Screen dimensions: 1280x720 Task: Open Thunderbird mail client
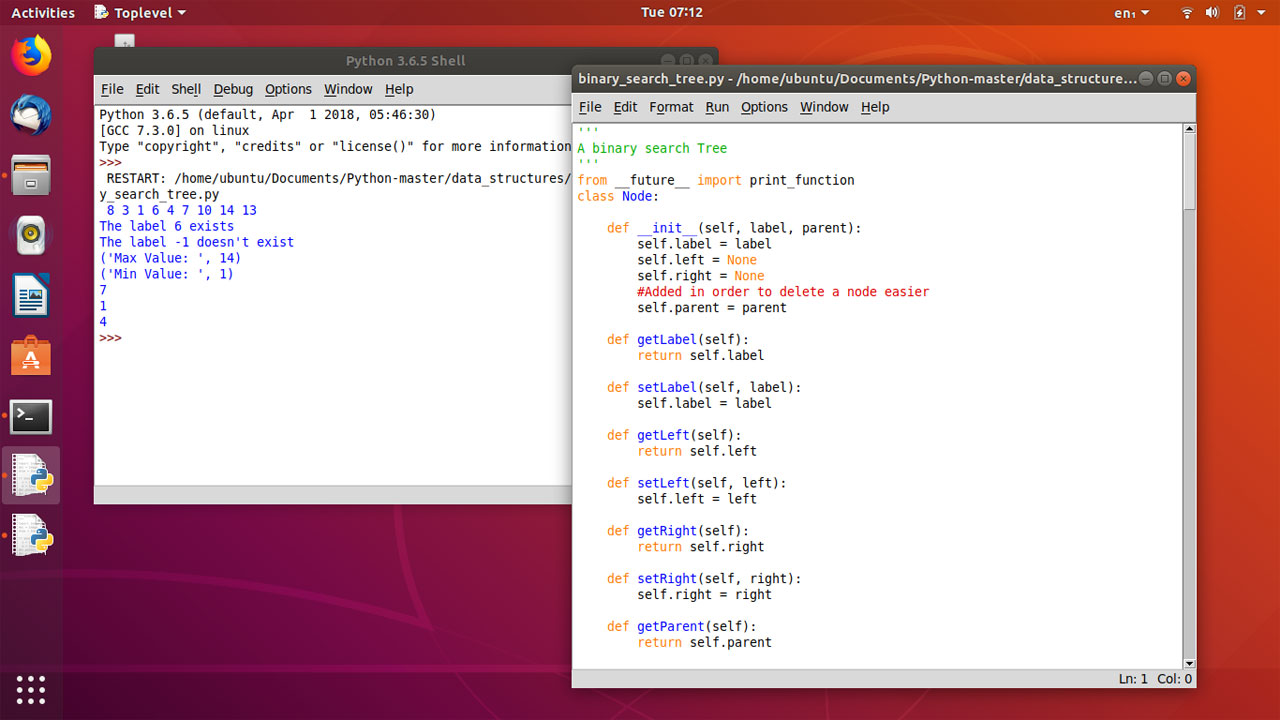point(30,115)
